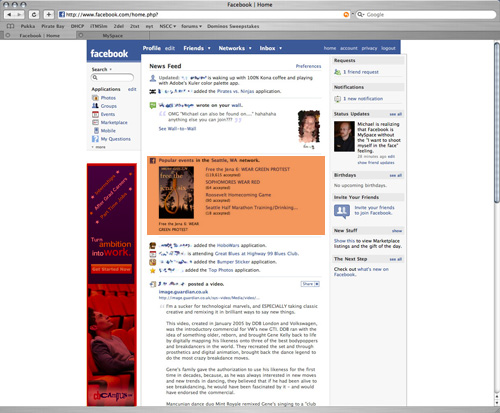Click the new notification icon
The width and height of the screenshot is (500, 413).
point(337,99)
